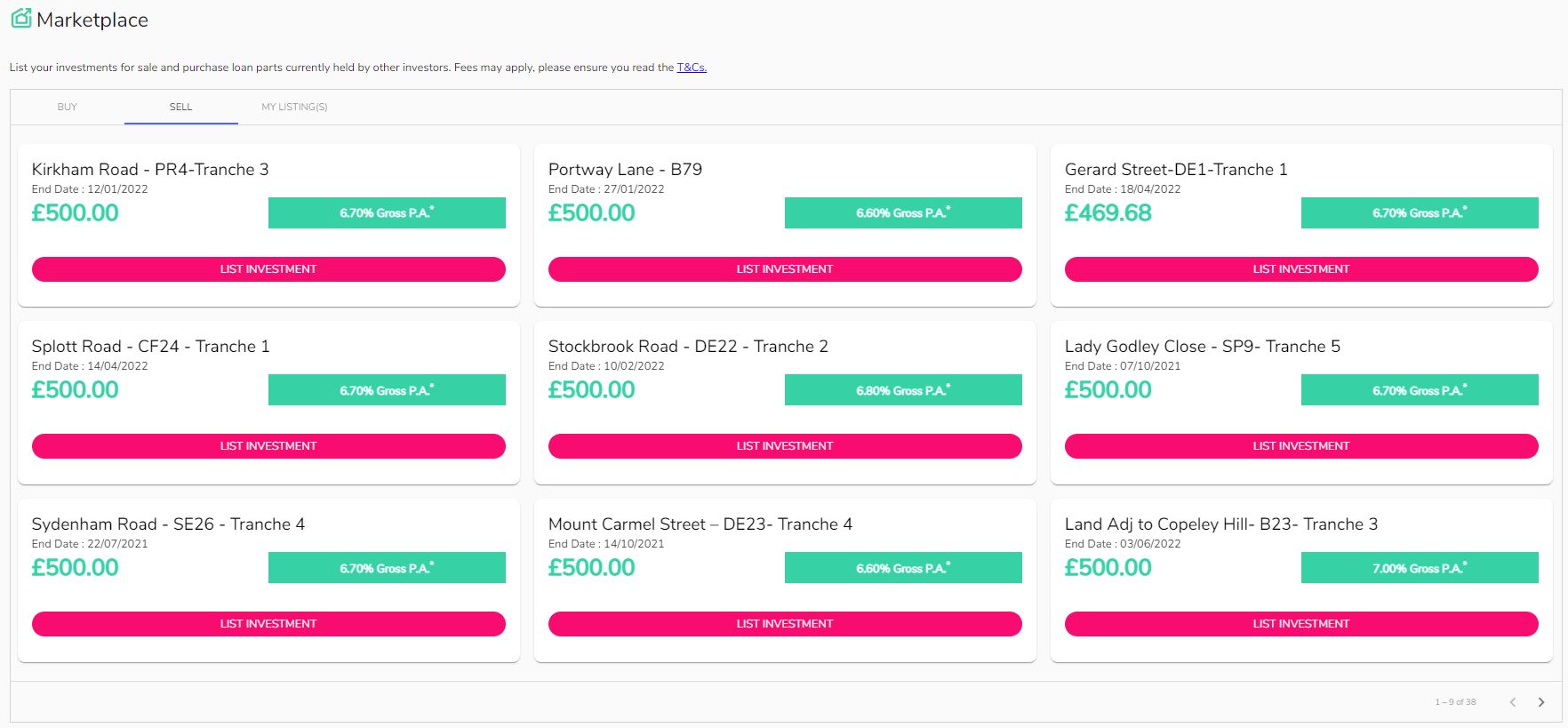This screenshot has width=1568, height=728.
Task: Click the £469.68 amount on Gerard Street
Action: pyautogui.click(x=1108, y=213)
